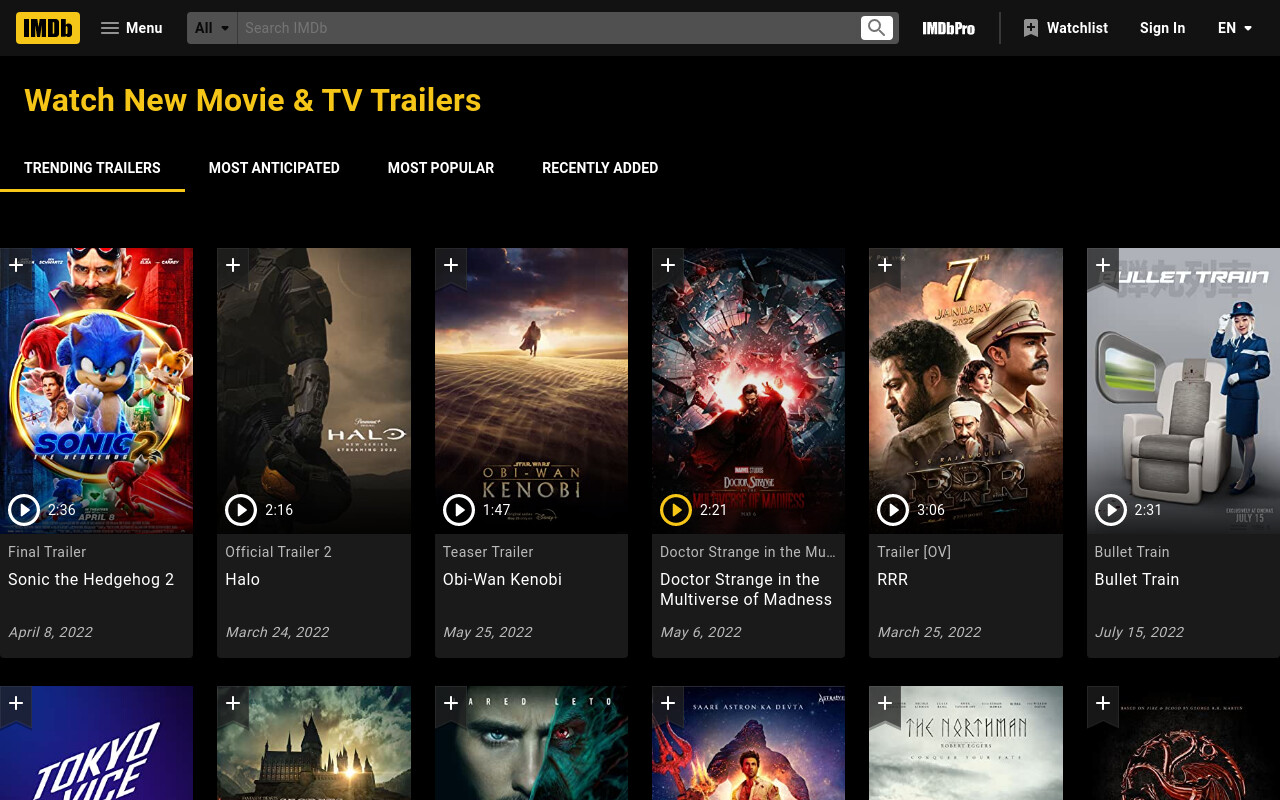Click "Trailer [OV]" label

tap(914, 552)
